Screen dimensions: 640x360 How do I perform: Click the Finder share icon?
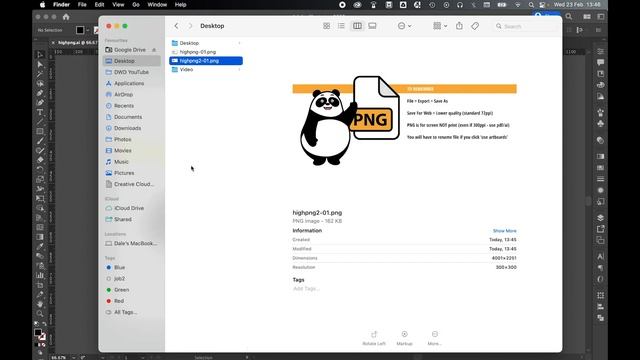pyautogui.click(x=459, y=26)
